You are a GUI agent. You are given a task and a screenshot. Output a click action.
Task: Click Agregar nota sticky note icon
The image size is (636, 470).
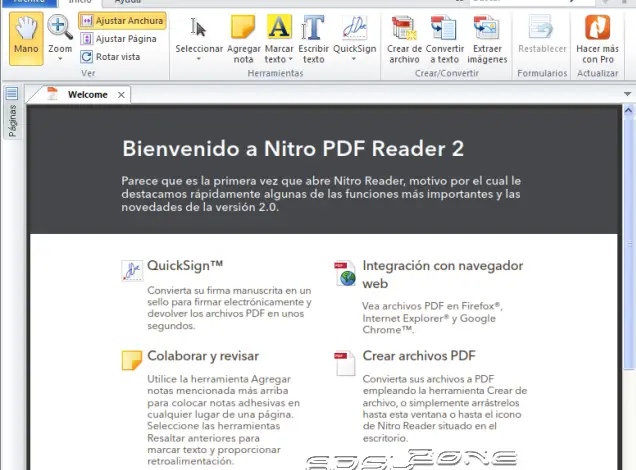pyautogui.click(x=243, y=27)
